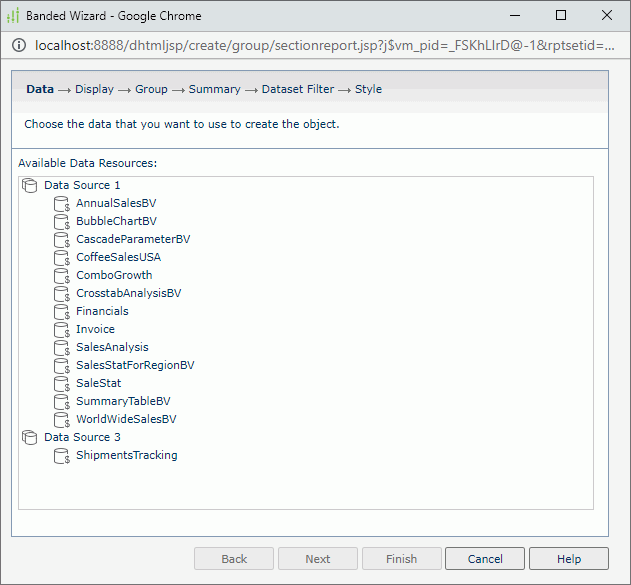Click the site info icon in address bar

coord(19,46)
